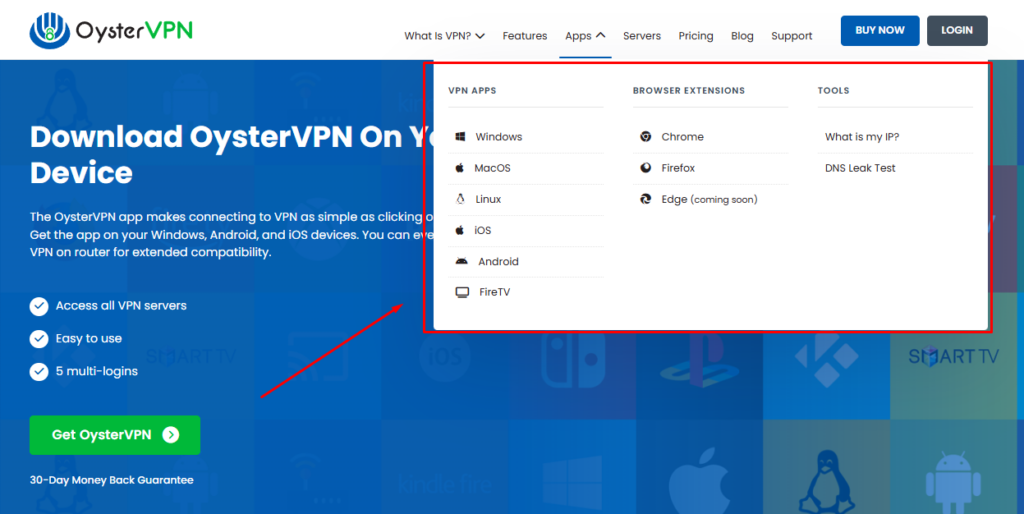Click the BUY NOW button
The width and height of the screenshot is (1024, 514).
point(880,31)
